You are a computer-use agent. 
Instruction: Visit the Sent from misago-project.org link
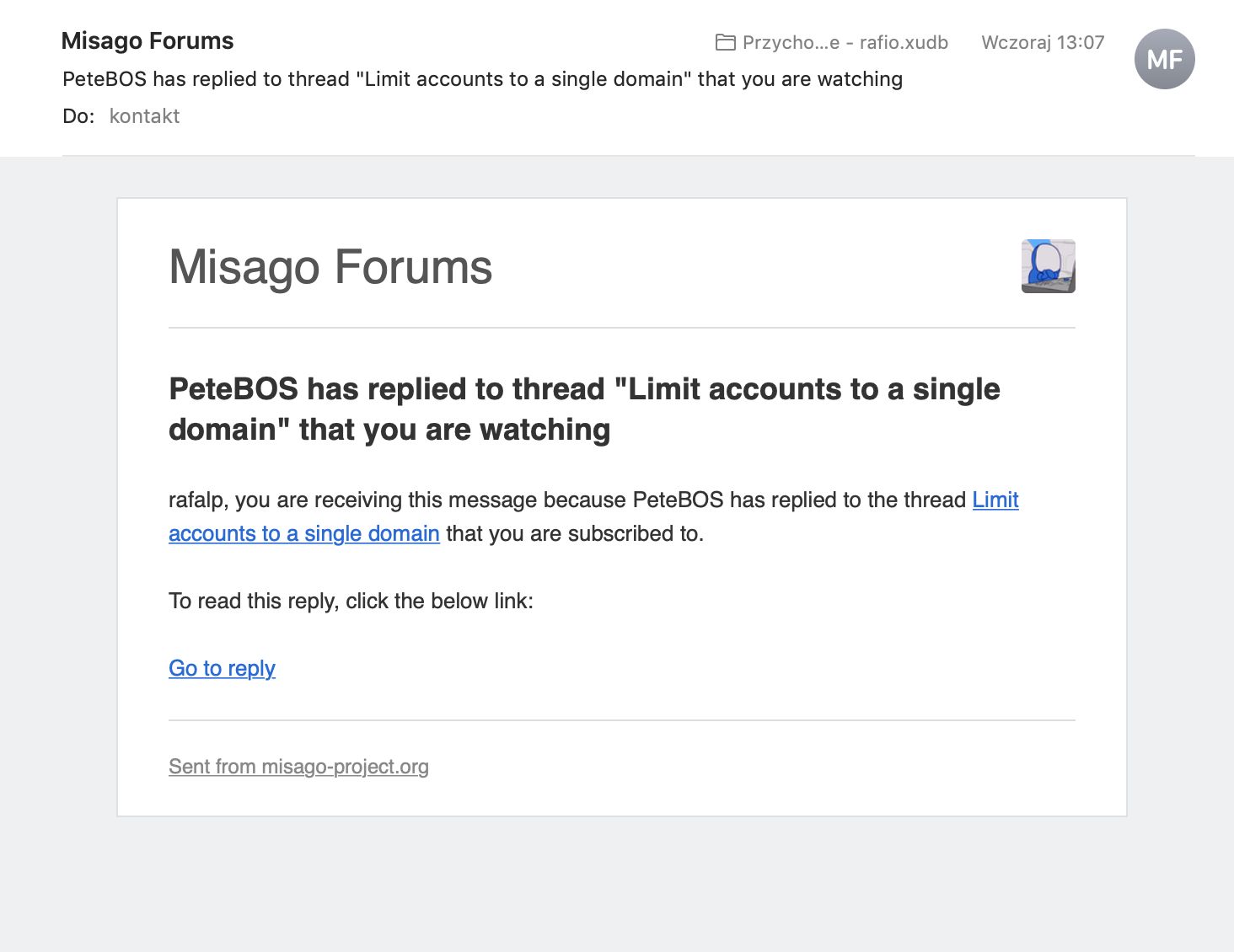point(298,767)
